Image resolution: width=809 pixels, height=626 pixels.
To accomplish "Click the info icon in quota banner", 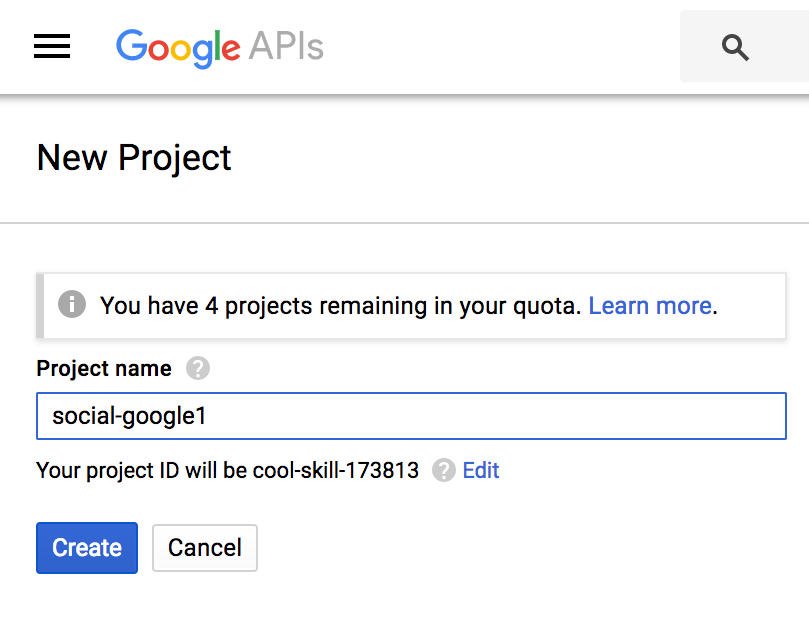I will pyautogui.click(x=72, y=304).
